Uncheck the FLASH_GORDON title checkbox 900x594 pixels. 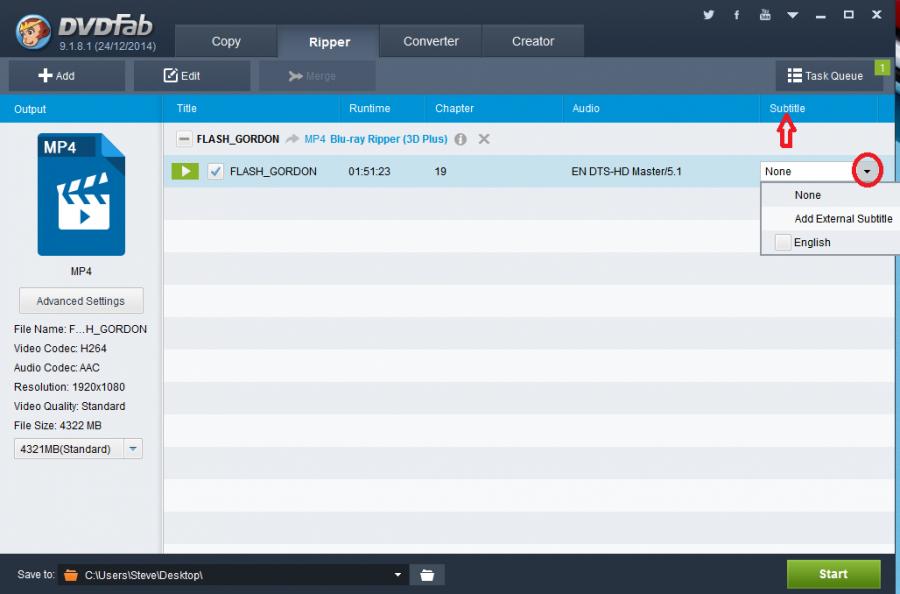[x=215, y=171]
